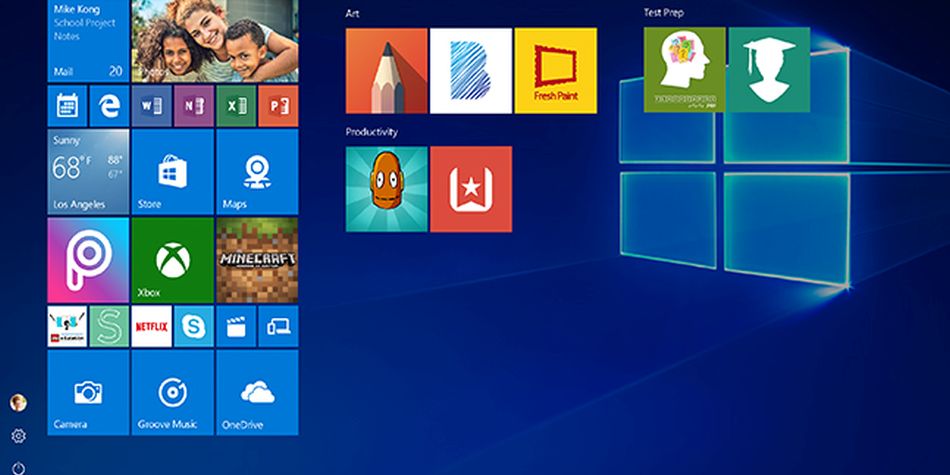The image size is (950, 475).
Task: Launch Groove Music from its tile
Action: [173, 393]
